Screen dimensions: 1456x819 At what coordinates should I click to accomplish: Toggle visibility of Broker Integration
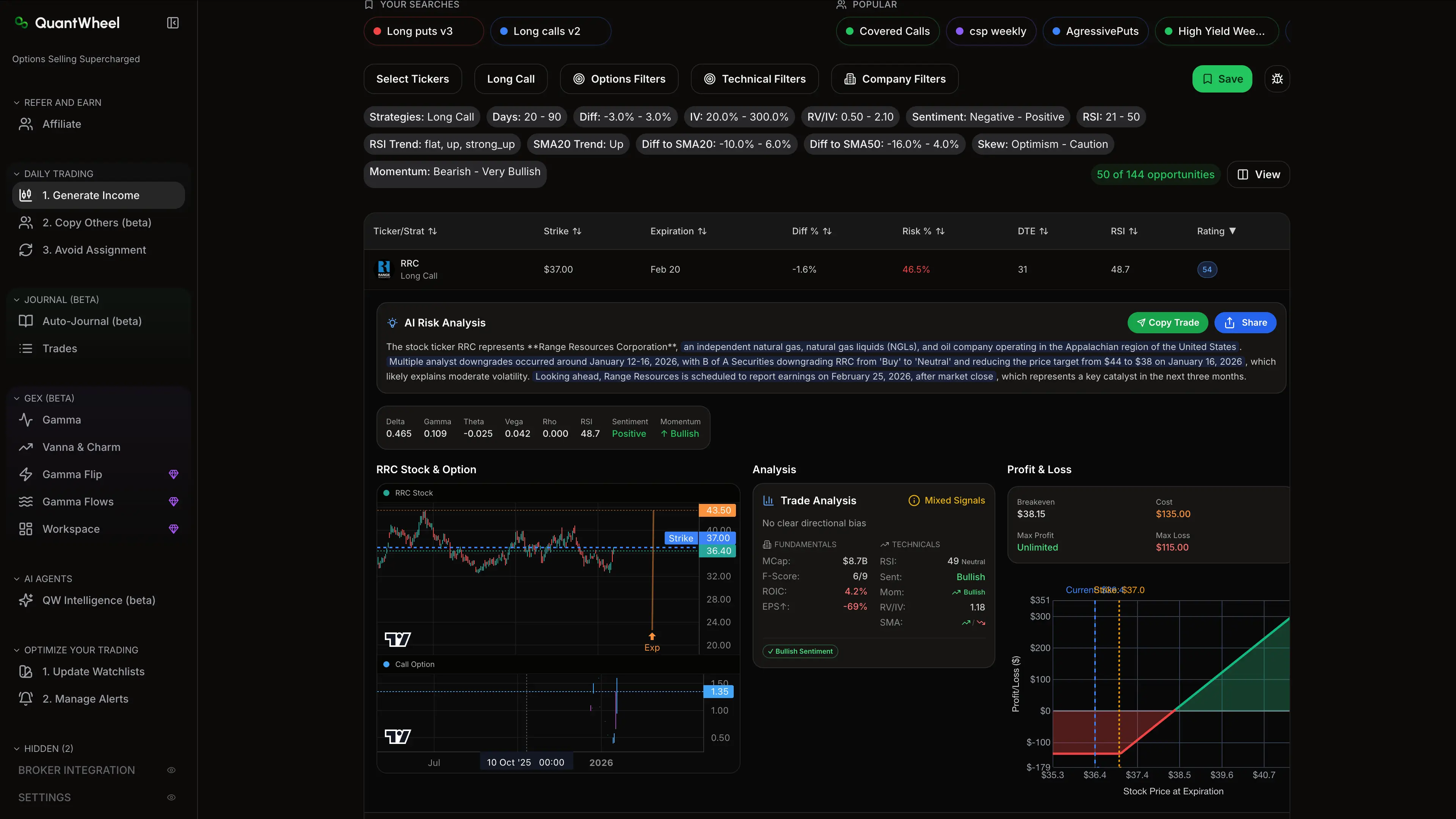(x=171, y=770)
